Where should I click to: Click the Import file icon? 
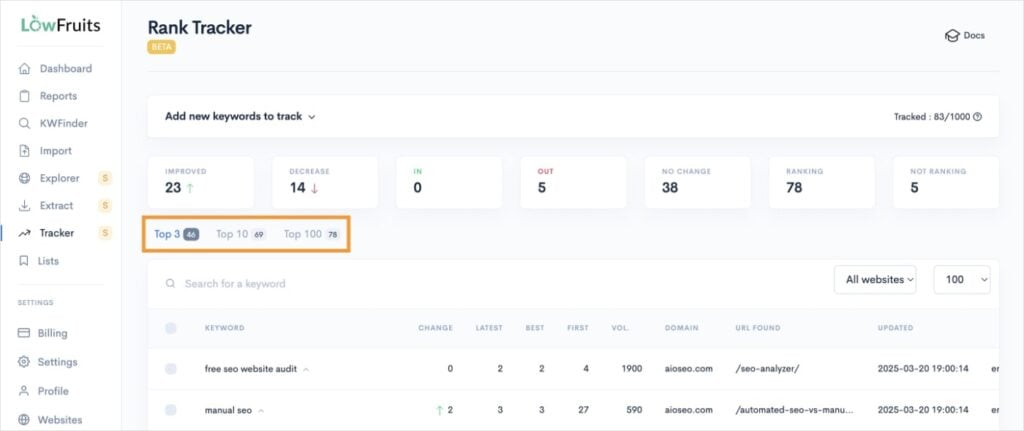[x=24, y=151]
